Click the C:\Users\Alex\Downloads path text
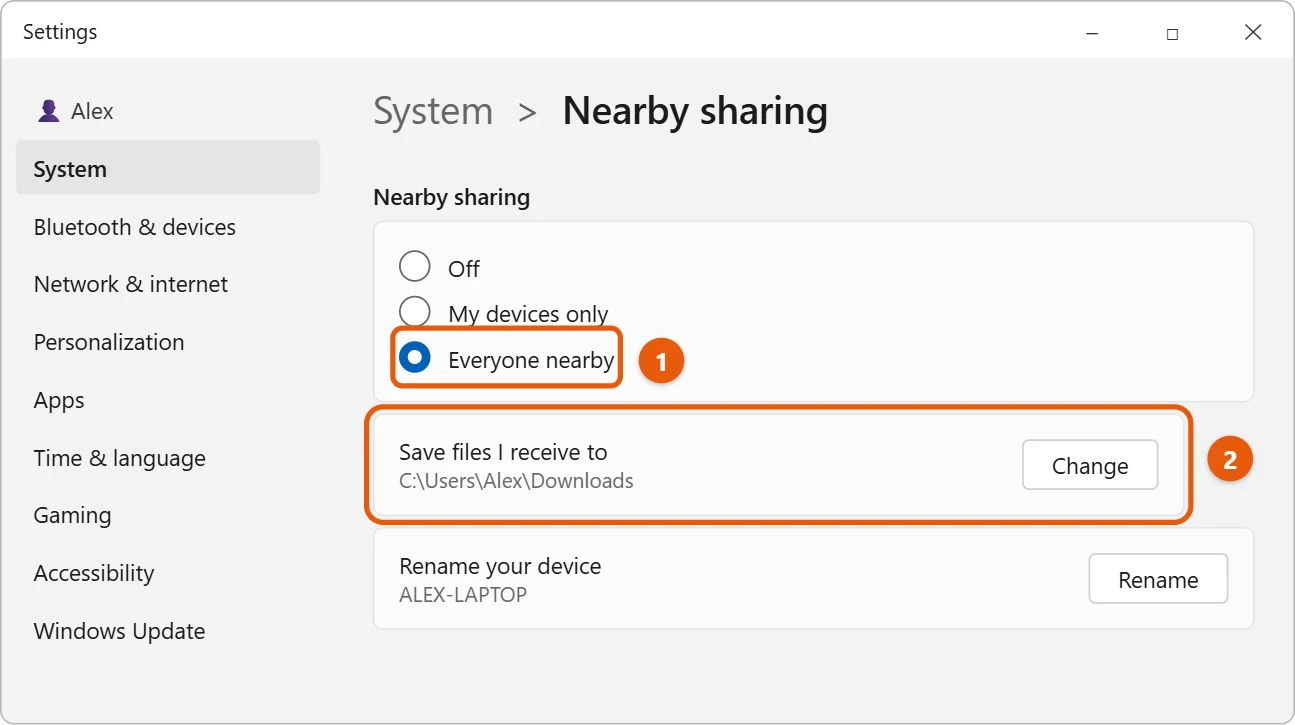Screen dimensions: 1295x725 pyautogui.click(x=516, y=481)
